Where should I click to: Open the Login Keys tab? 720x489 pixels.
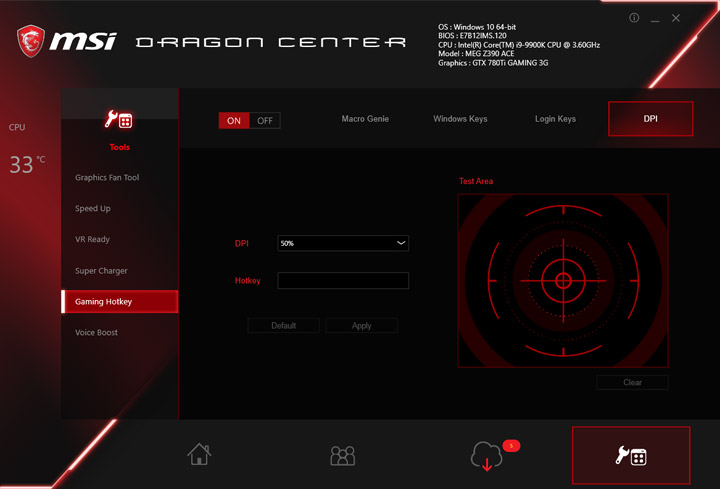click(x=555, y=119)
